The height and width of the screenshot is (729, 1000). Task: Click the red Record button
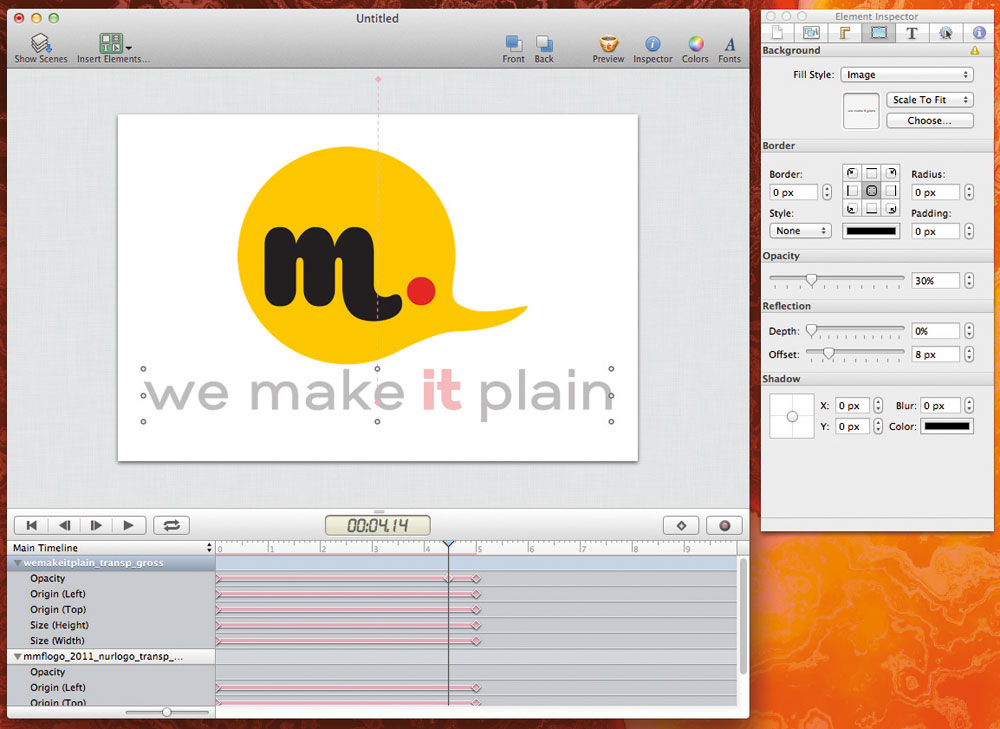tap(724, 526)
